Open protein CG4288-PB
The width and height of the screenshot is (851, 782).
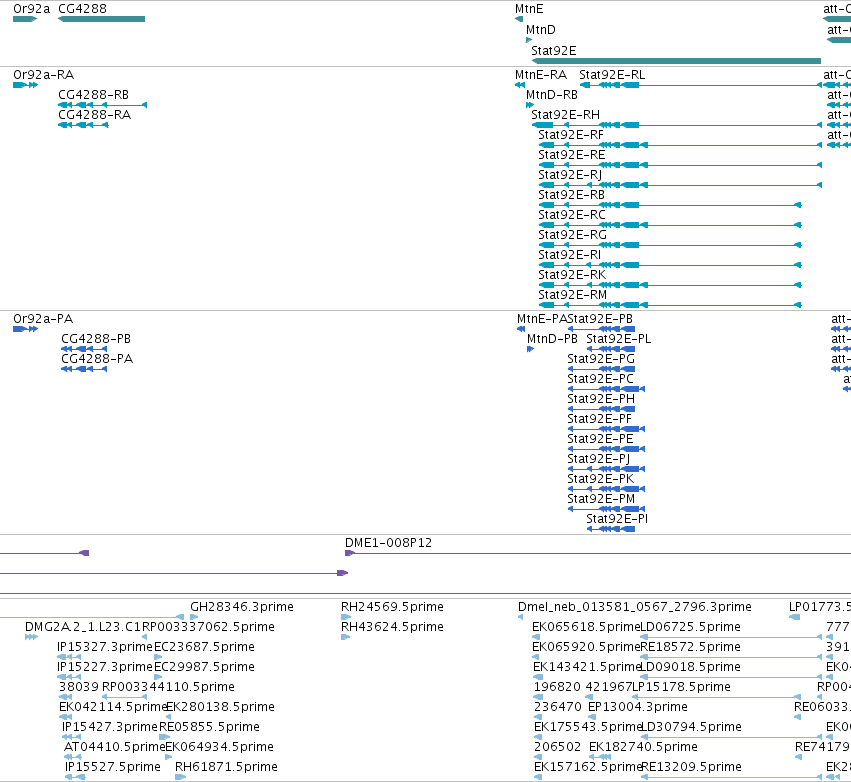(96, 339)
